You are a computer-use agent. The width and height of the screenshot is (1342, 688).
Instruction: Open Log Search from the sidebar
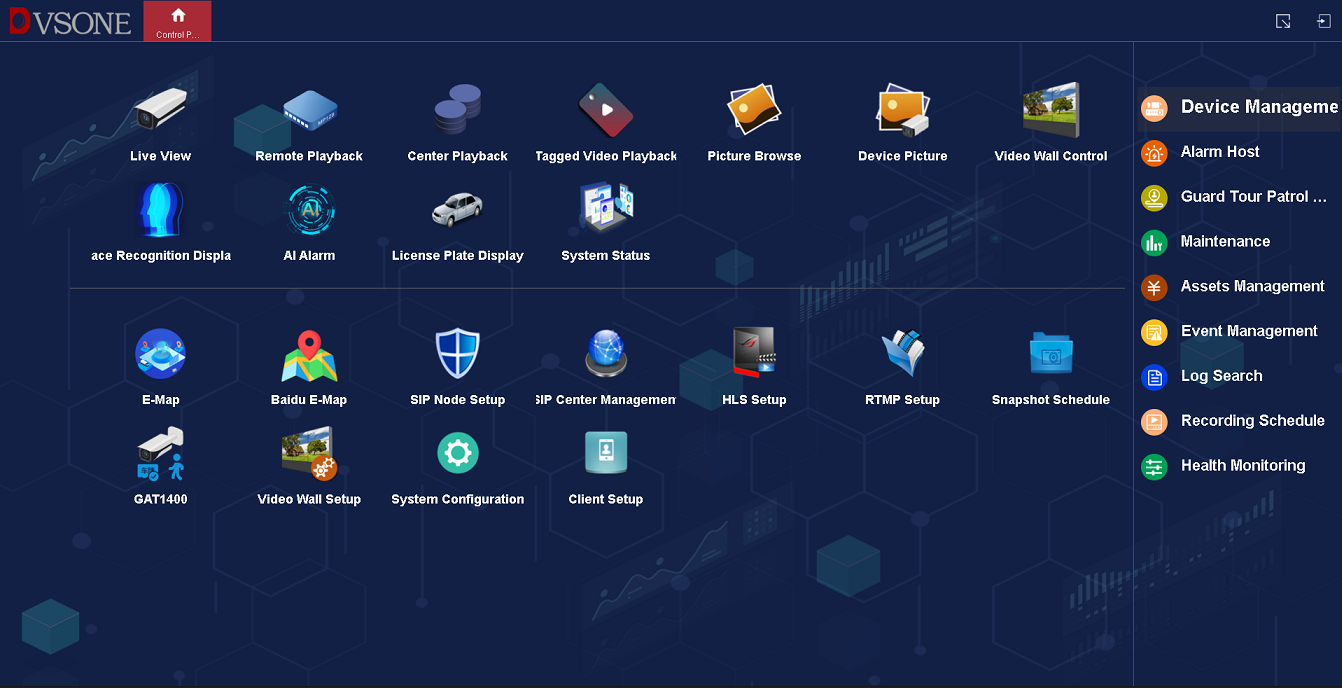click(x=1220, y=376)
